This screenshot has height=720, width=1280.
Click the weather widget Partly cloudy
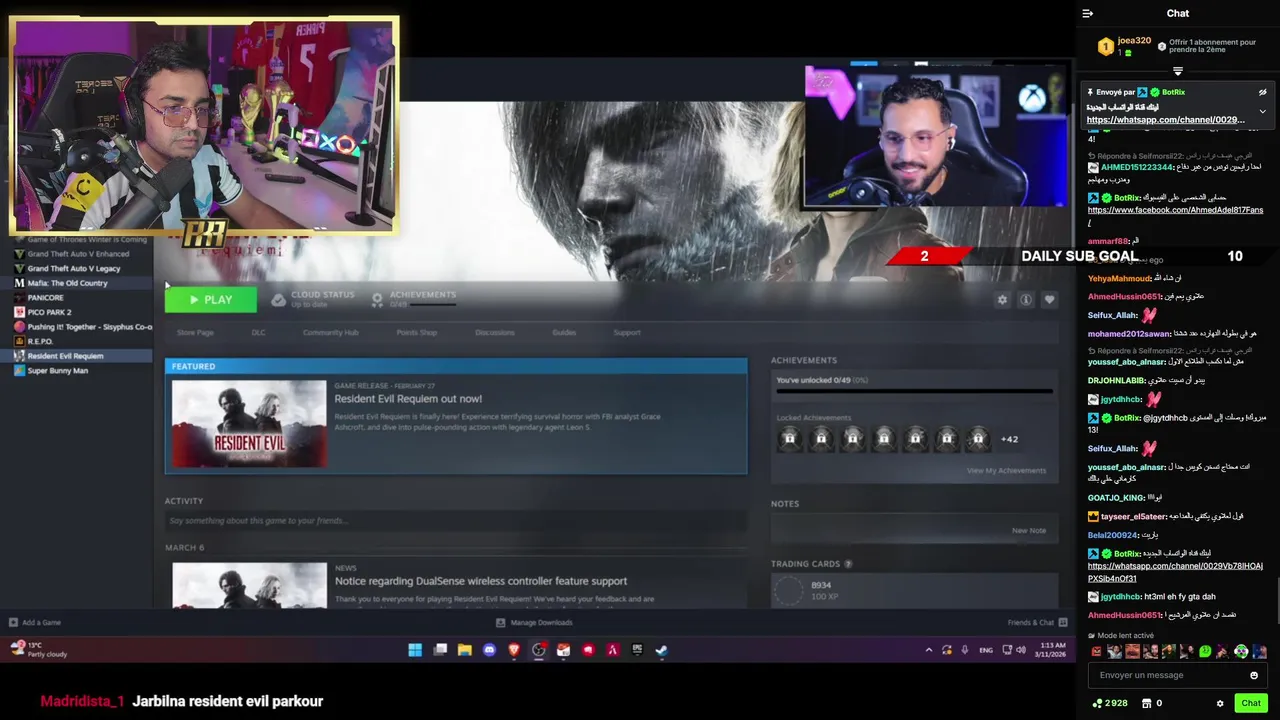coord(39,650)
